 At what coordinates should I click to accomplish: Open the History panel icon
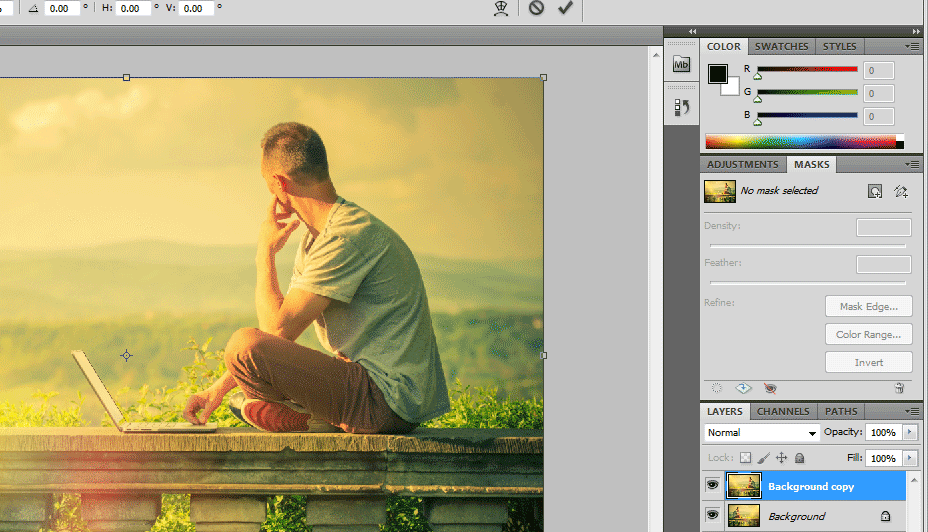[x=681, y=107]
